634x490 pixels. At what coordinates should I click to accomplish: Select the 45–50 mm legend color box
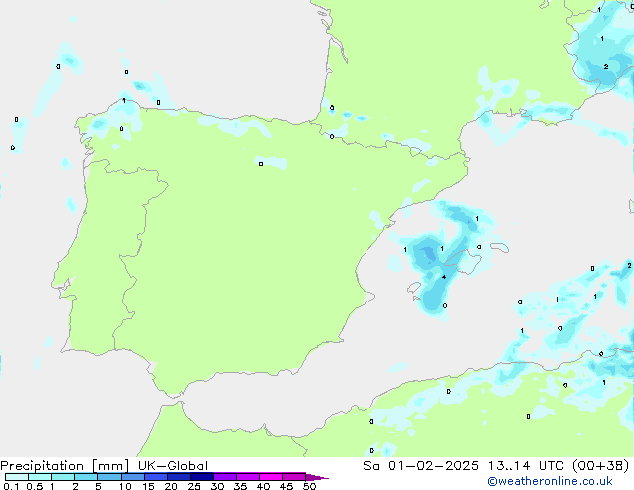click(x=294, y=477)
